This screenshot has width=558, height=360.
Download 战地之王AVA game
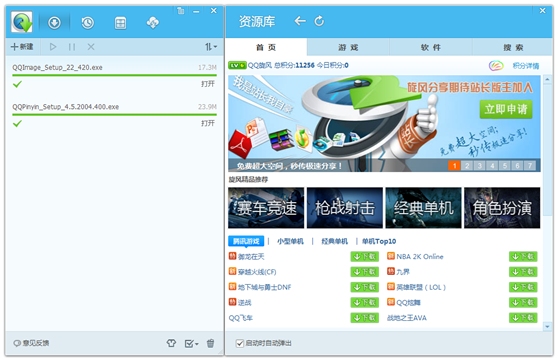523,318
